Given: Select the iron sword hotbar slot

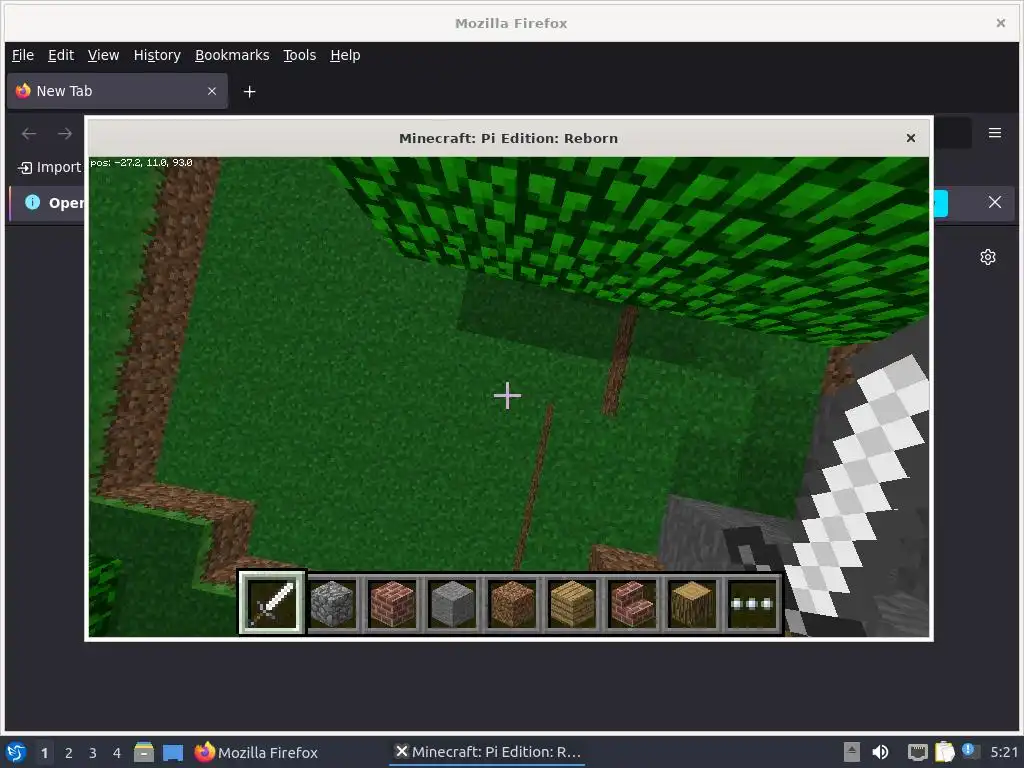Looking at the screenshot, I should point(272,603).
